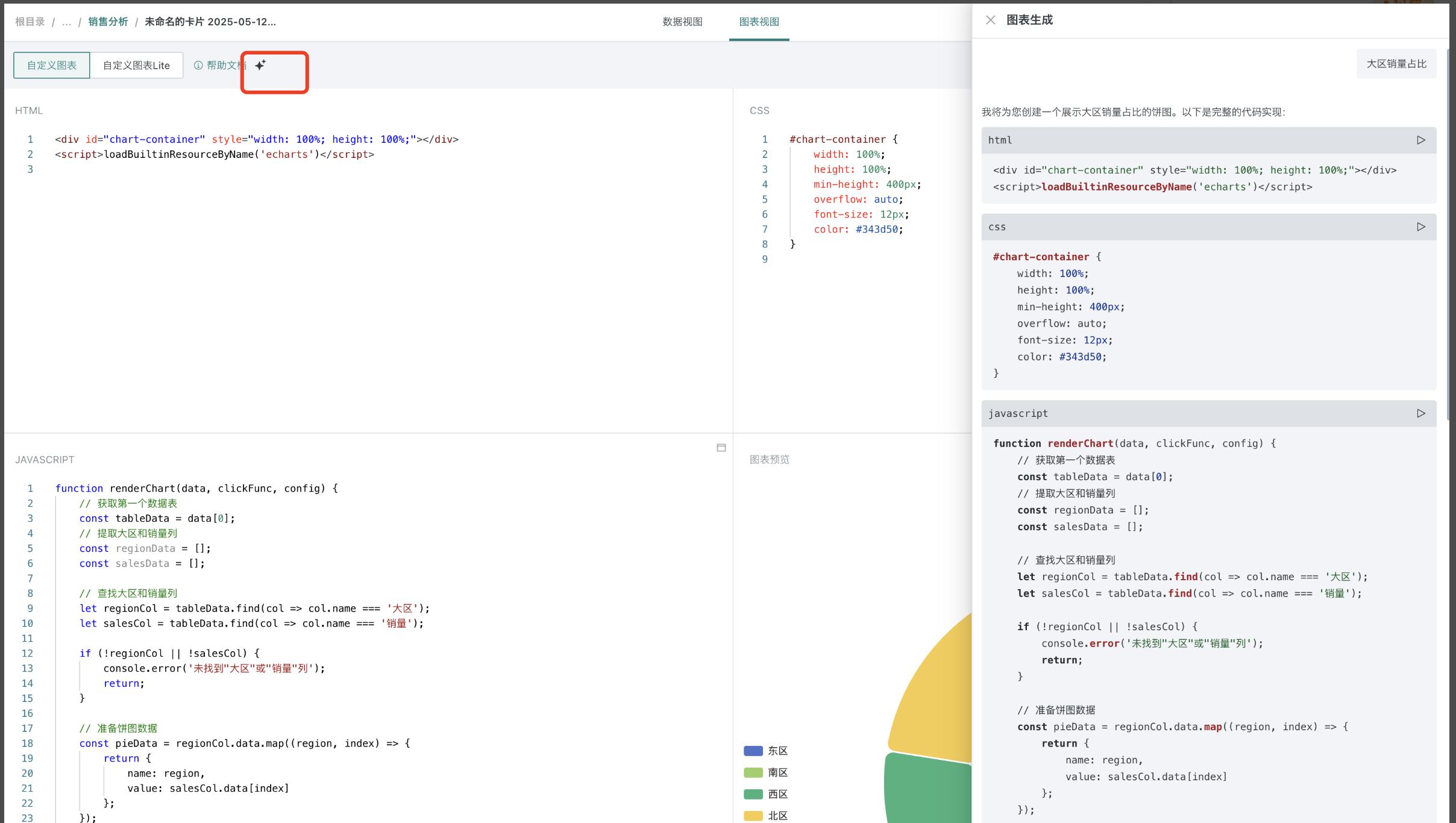
Task: Click the 图表预览 section label
Action: click(769, 459)
